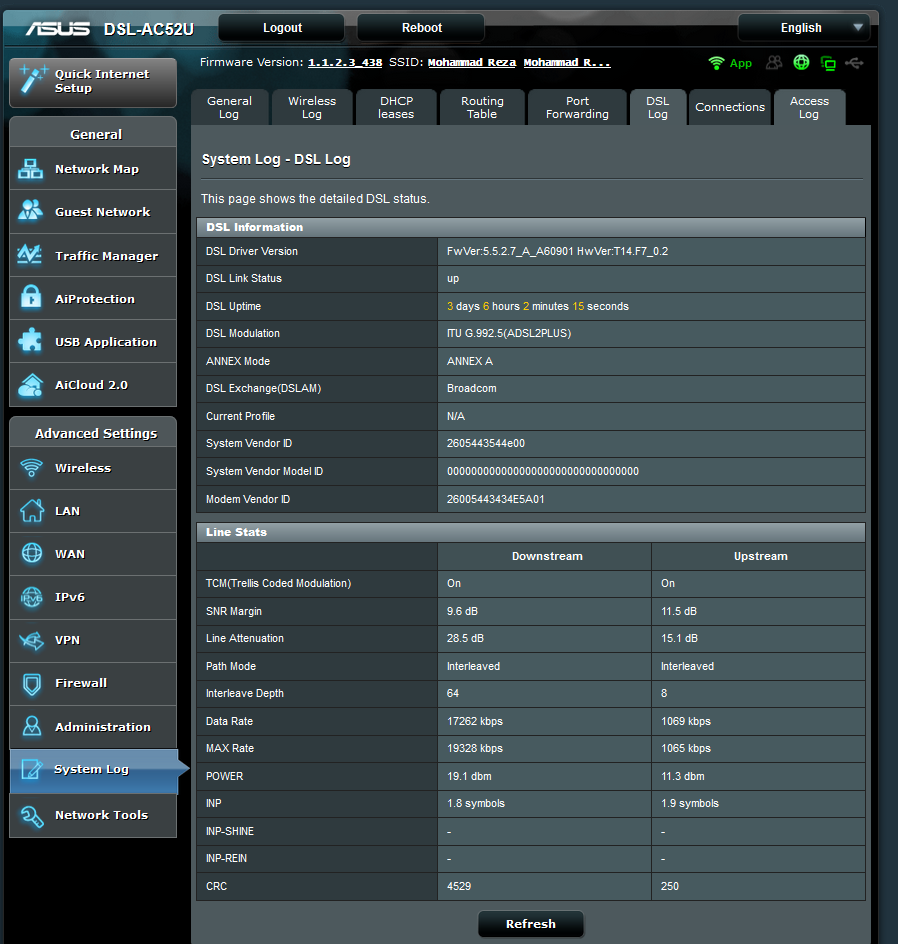Click the DSL Exchange value Broadcom
898x944 pixels.
pos(472,388)
